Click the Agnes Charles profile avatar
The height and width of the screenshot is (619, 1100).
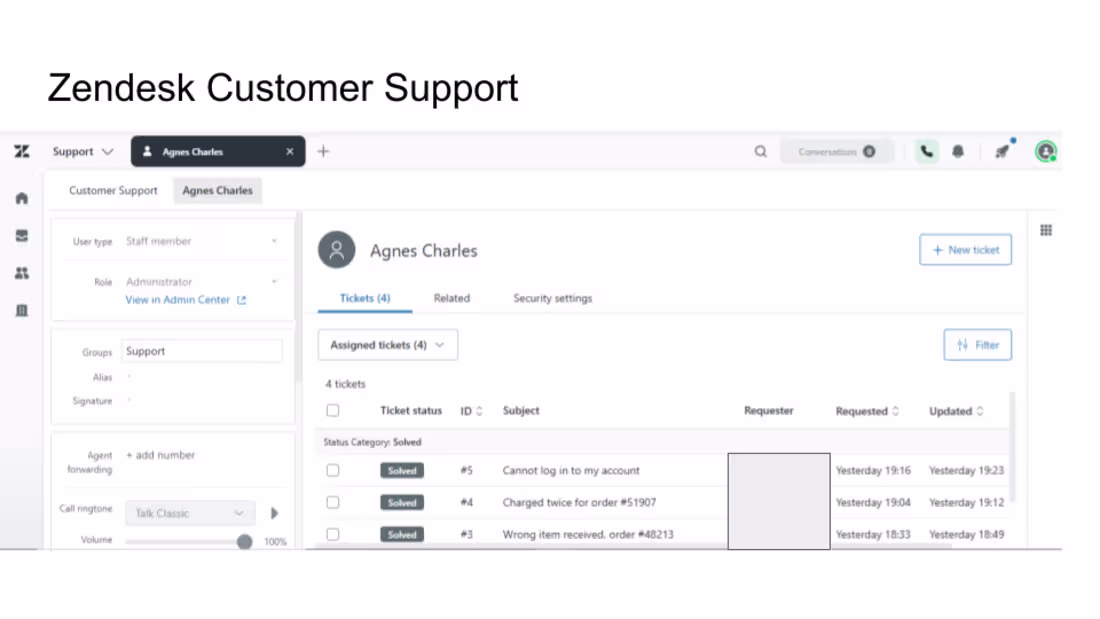(337, 250)
